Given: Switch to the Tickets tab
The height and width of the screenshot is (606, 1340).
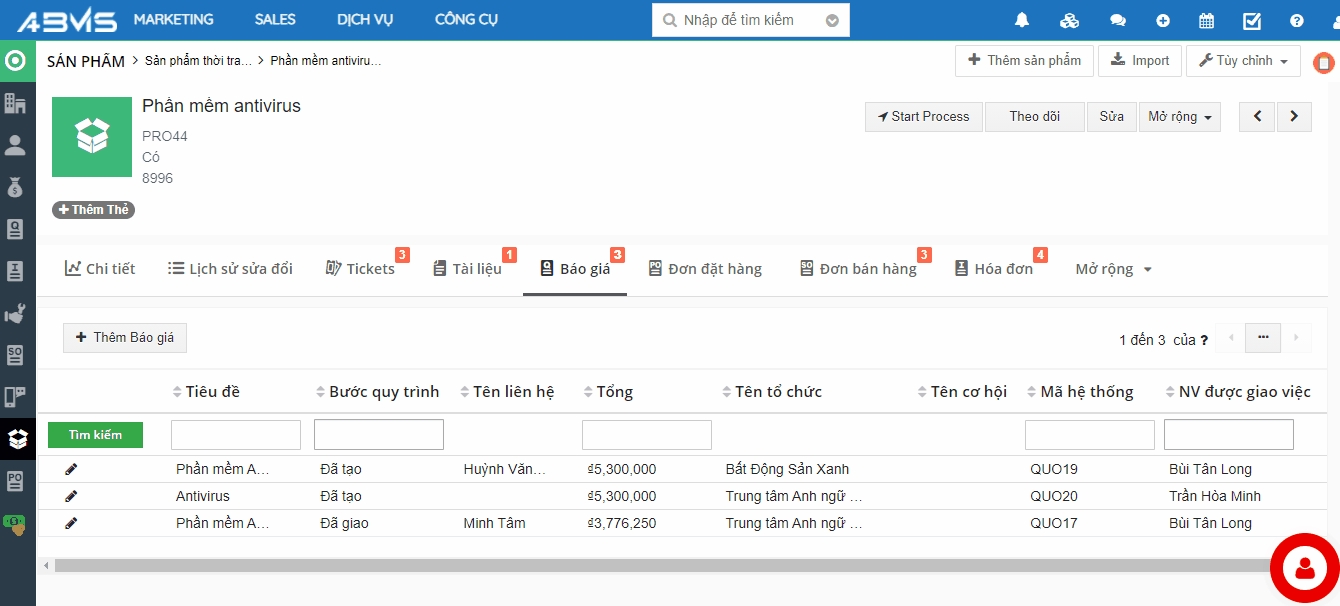Looking at the screenshot, I should click(x=361, y=269).
